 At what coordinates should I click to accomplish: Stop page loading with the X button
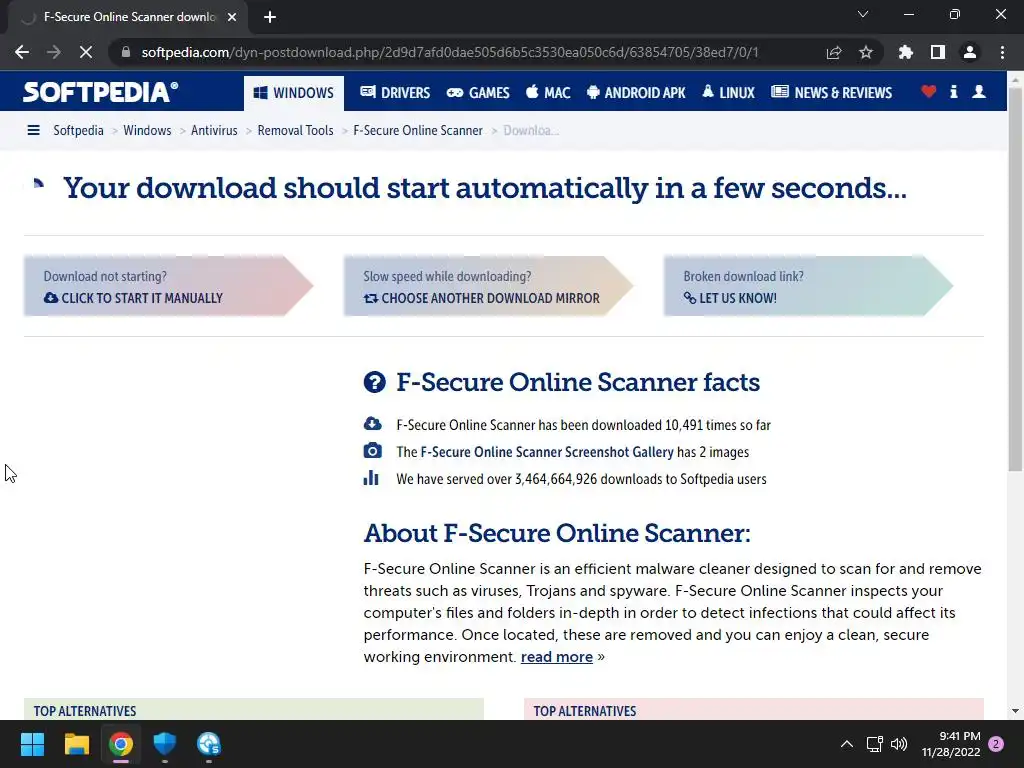[86, 52]
